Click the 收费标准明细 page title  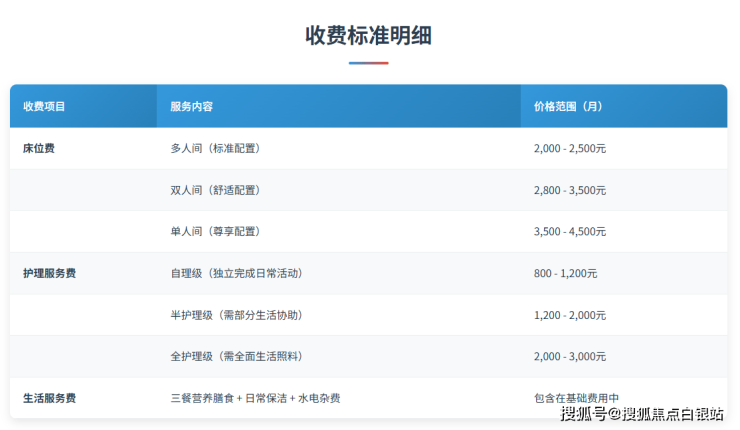pos(369,35)
